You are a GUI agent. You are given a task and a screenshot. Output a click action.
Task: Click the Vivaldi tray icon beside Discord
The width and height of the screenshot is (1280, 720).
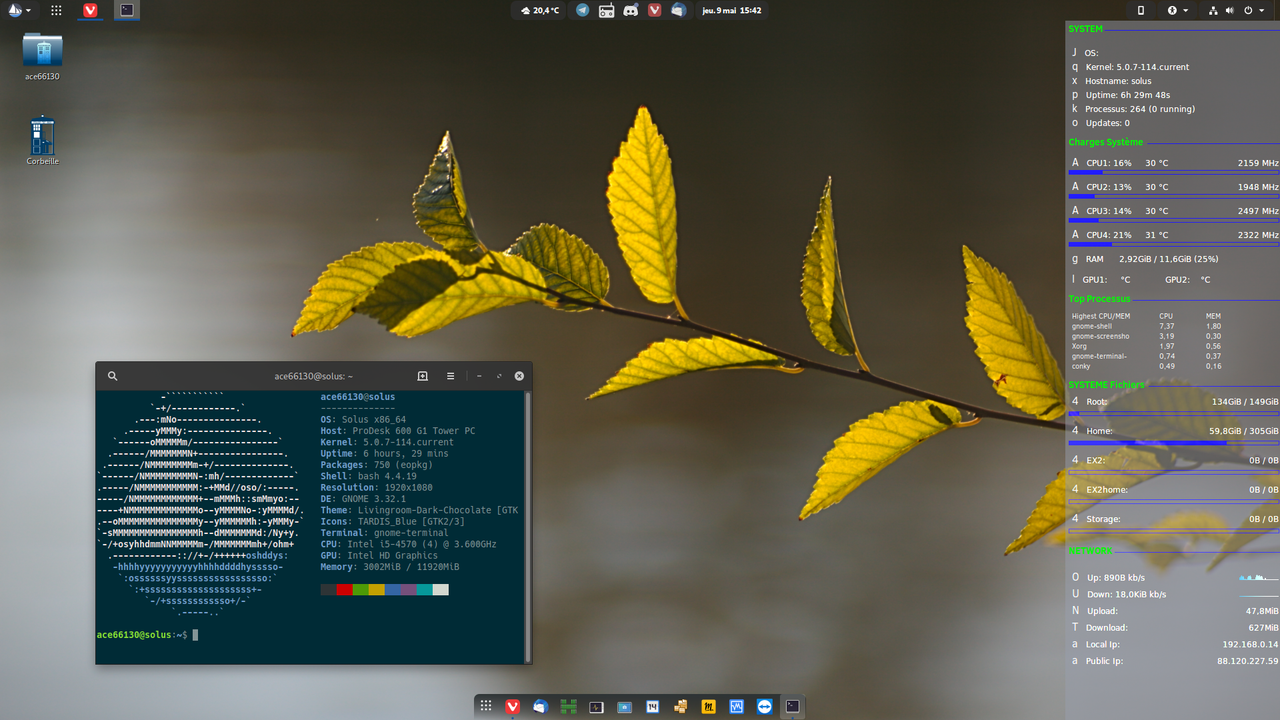tap(655, 10)
